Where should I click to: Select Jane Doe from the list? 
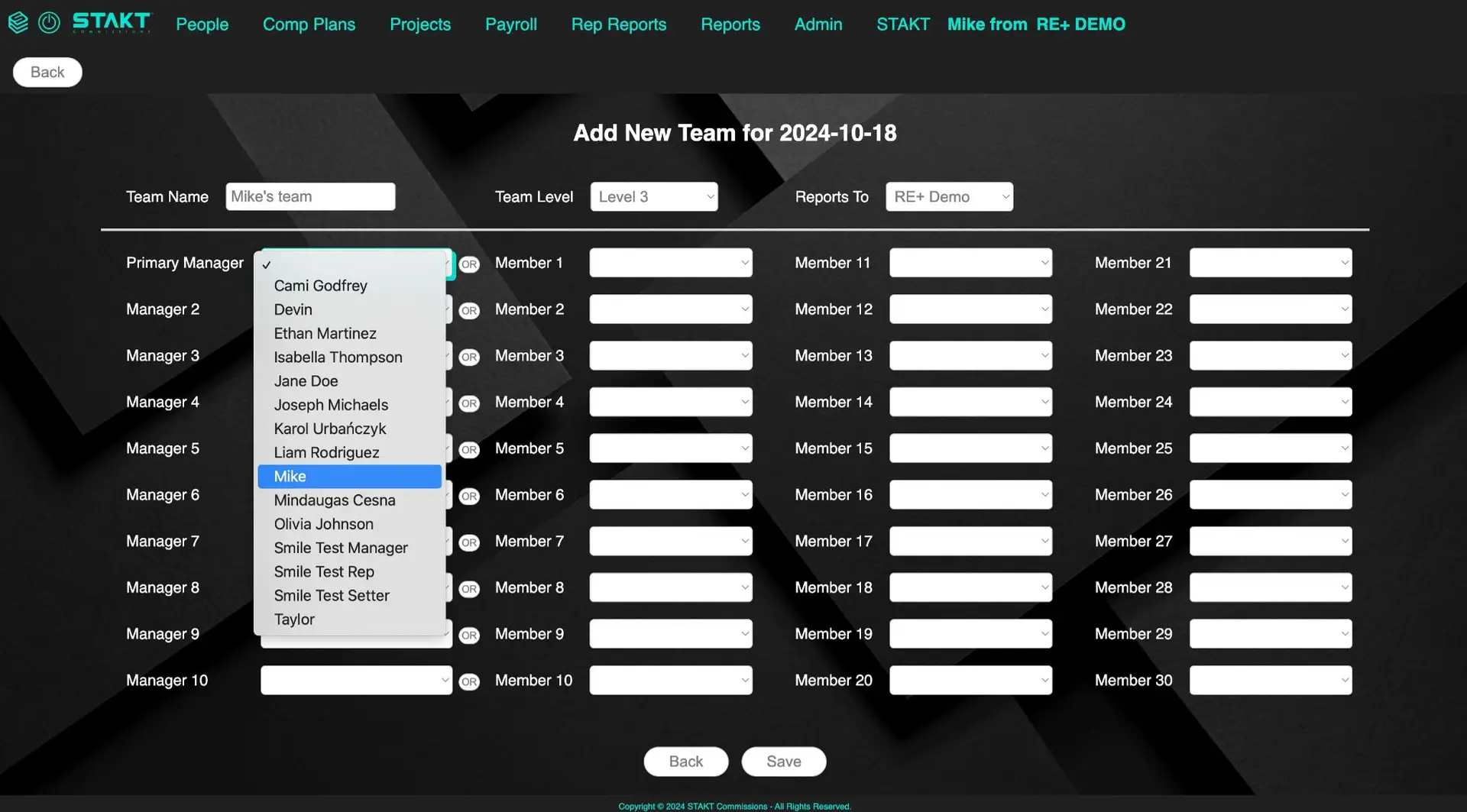[350, 380]
